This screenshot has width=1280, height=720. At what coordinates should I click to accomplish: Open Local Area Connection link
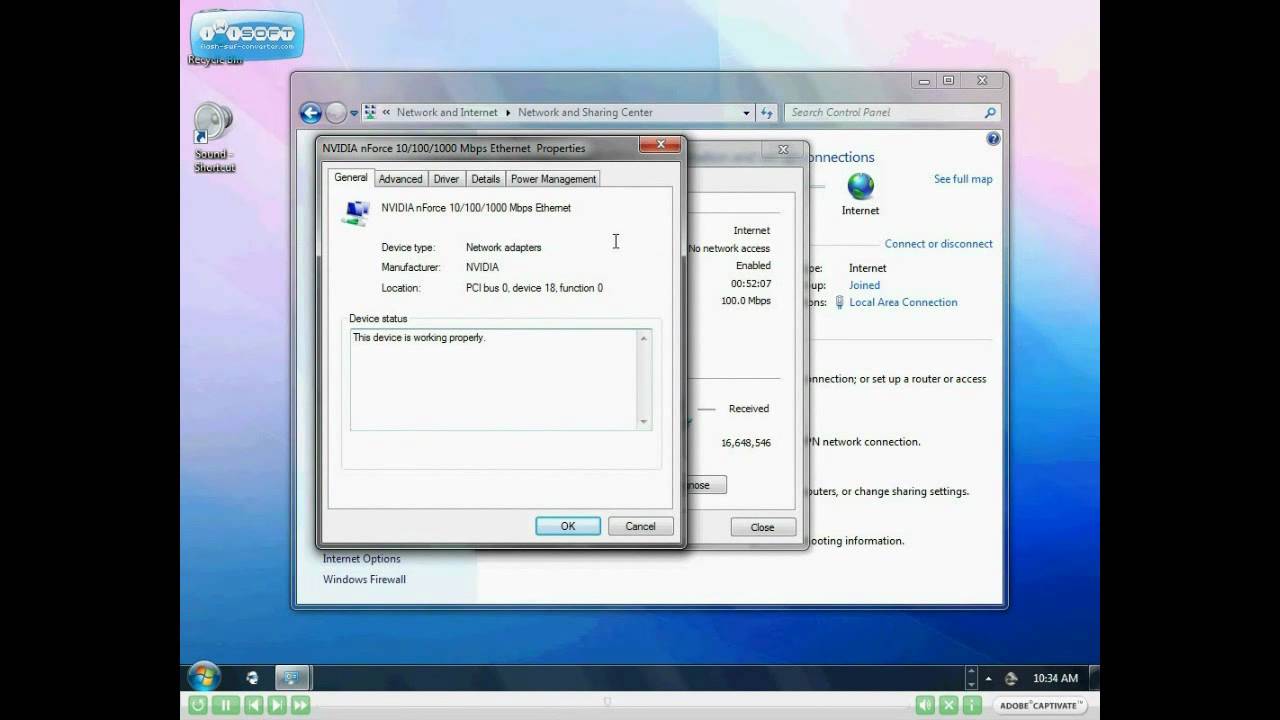tap(903, 302)
